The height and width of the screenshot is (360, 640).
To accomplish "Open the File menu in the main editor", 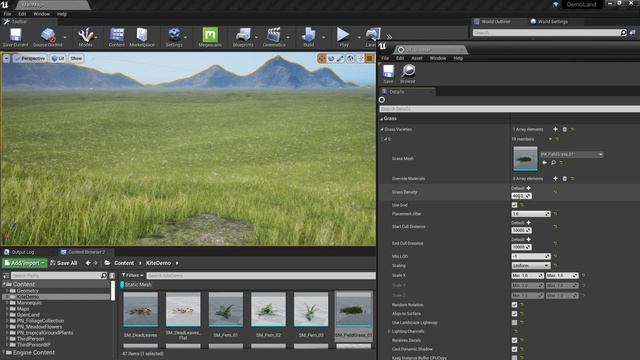I will 7,14.
